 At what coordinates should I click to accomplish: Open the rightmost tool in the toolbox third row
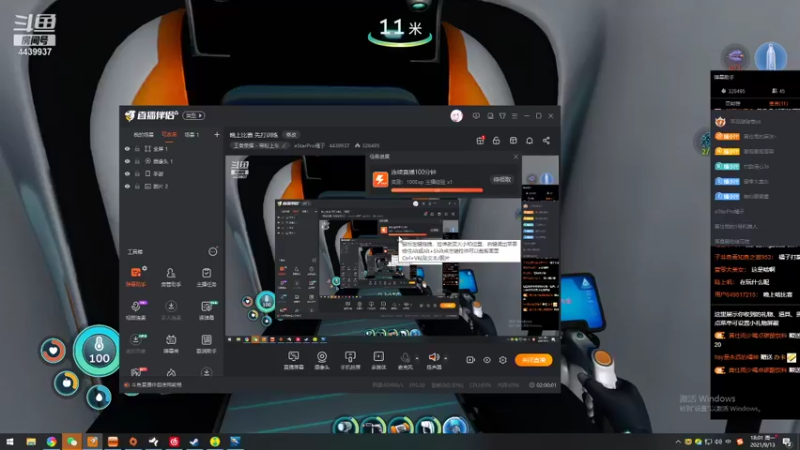[x=206, y=344]
